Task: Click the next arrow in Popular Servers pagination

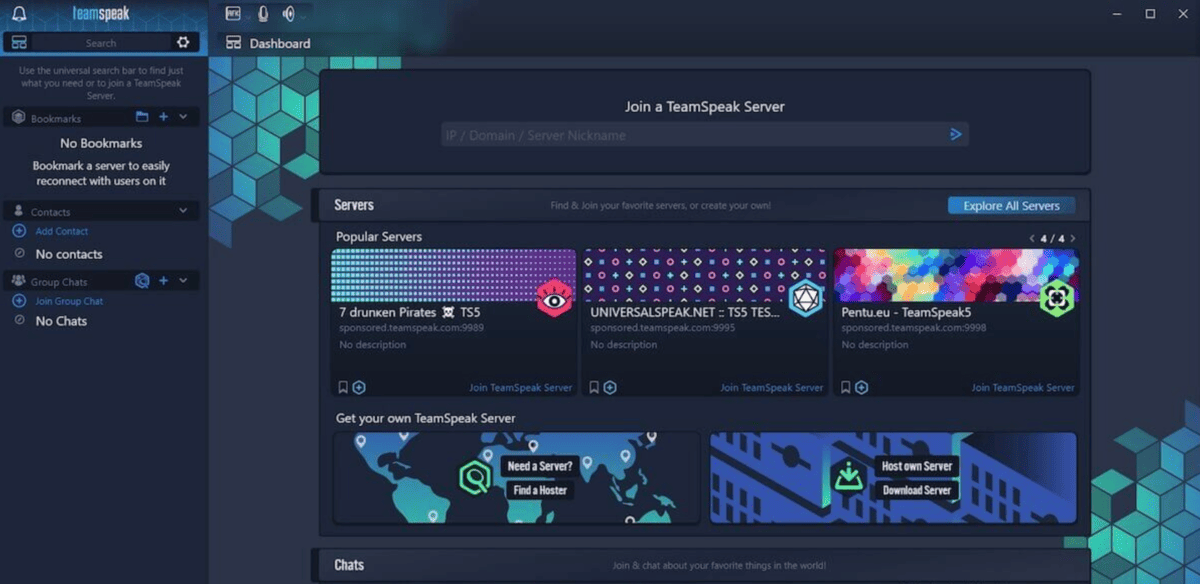Action: click(x=1074, y=238)
